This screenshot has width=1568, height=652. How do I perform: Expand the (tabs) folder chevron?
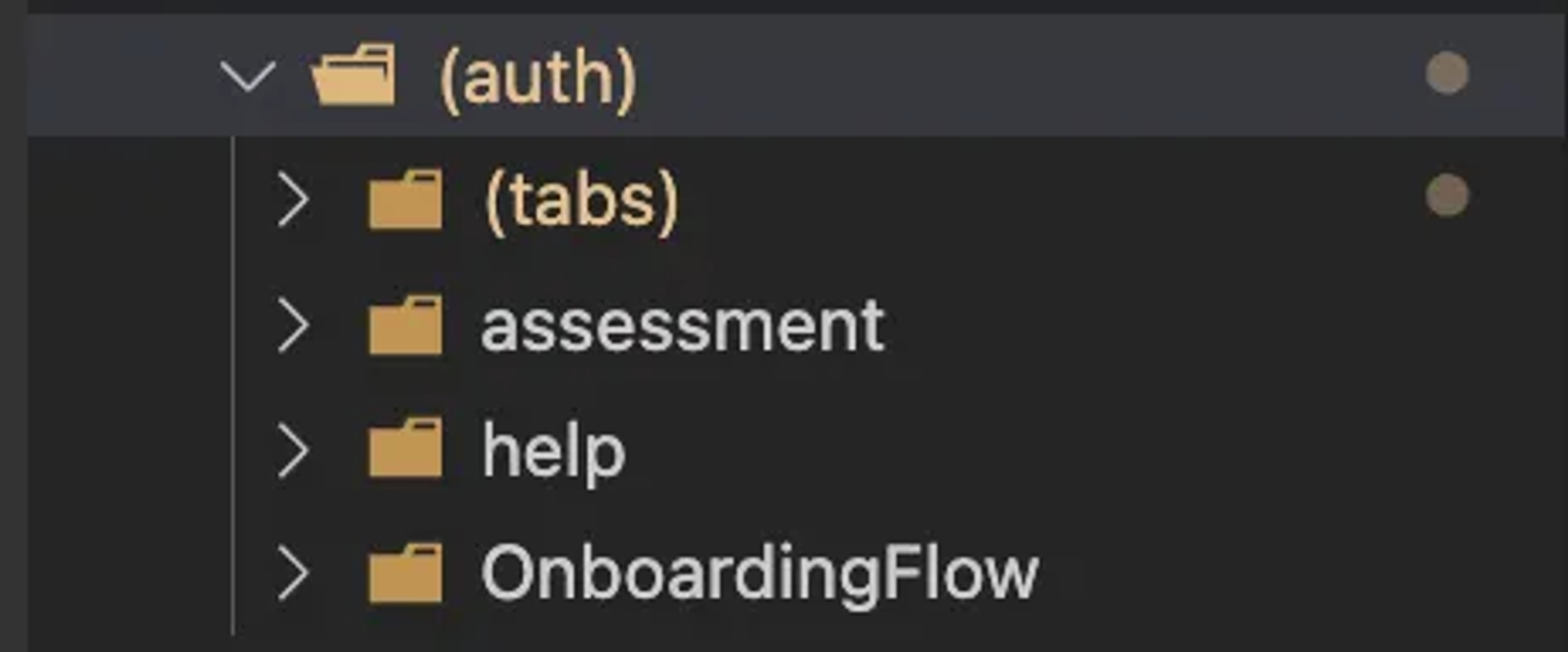coord(293,200)
